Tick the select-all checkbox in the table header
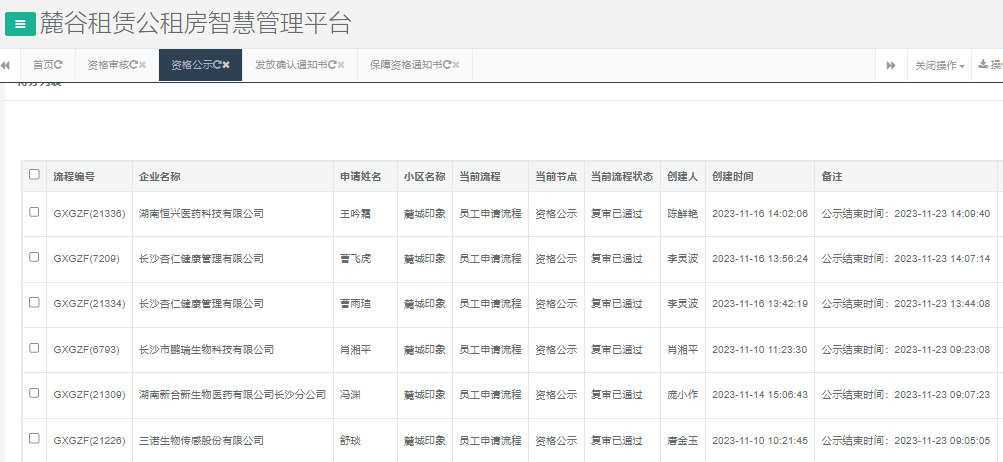 (x=34, y=174)
